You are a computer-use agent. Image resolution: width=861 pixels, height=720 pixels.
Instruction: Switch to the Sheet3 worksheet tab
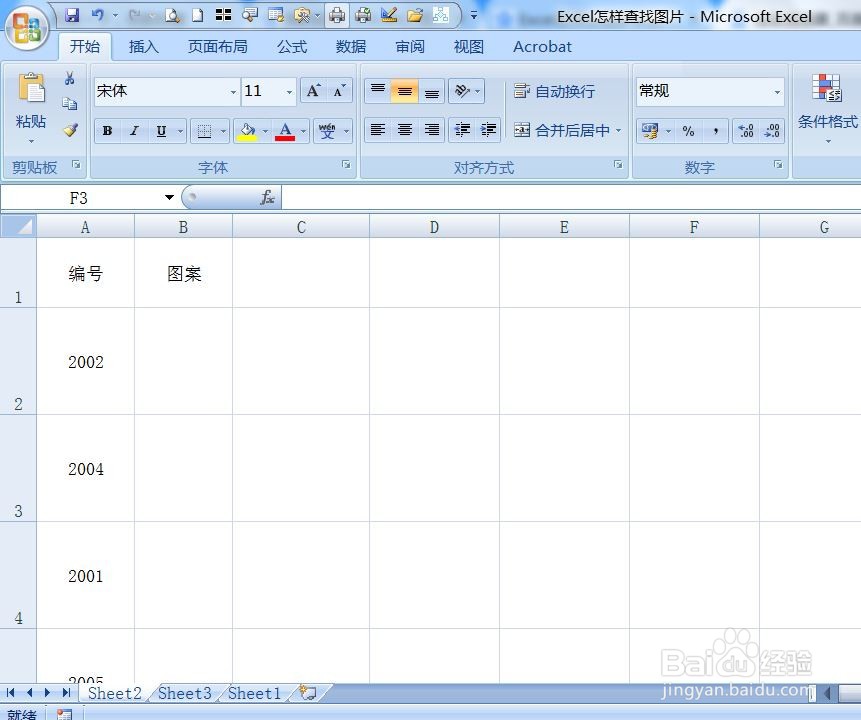(184, 693)
